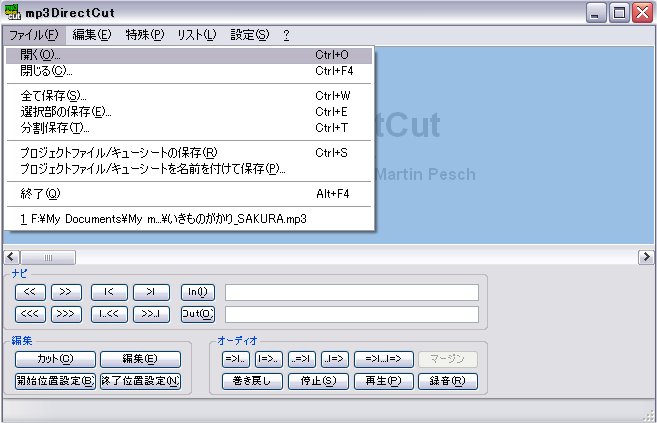Click the =>I...I=> audio button

point(384,359)
